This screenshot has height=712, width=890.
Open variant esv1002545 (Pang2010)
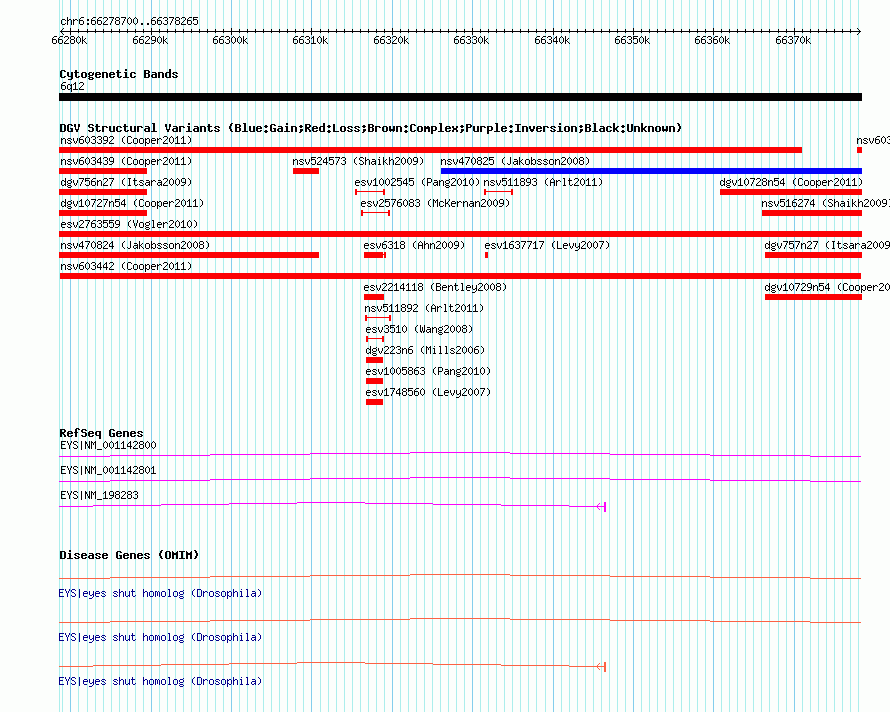pos(417,182)
